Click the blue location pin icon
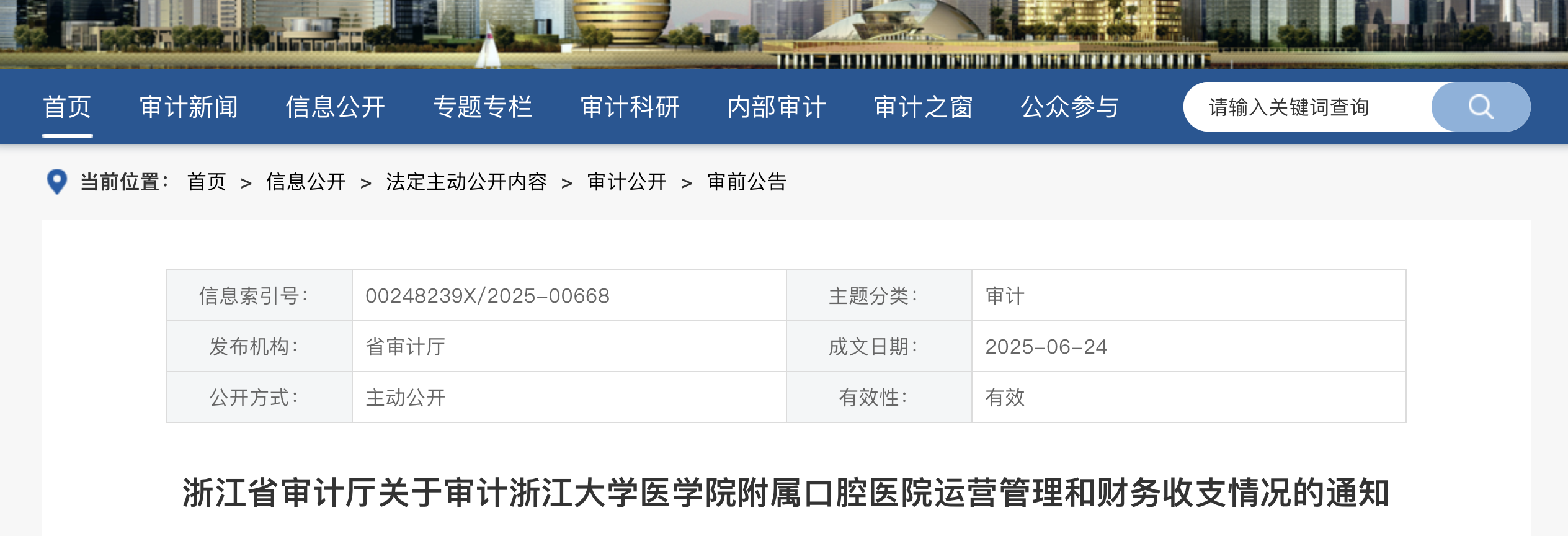 coord(57,182)
